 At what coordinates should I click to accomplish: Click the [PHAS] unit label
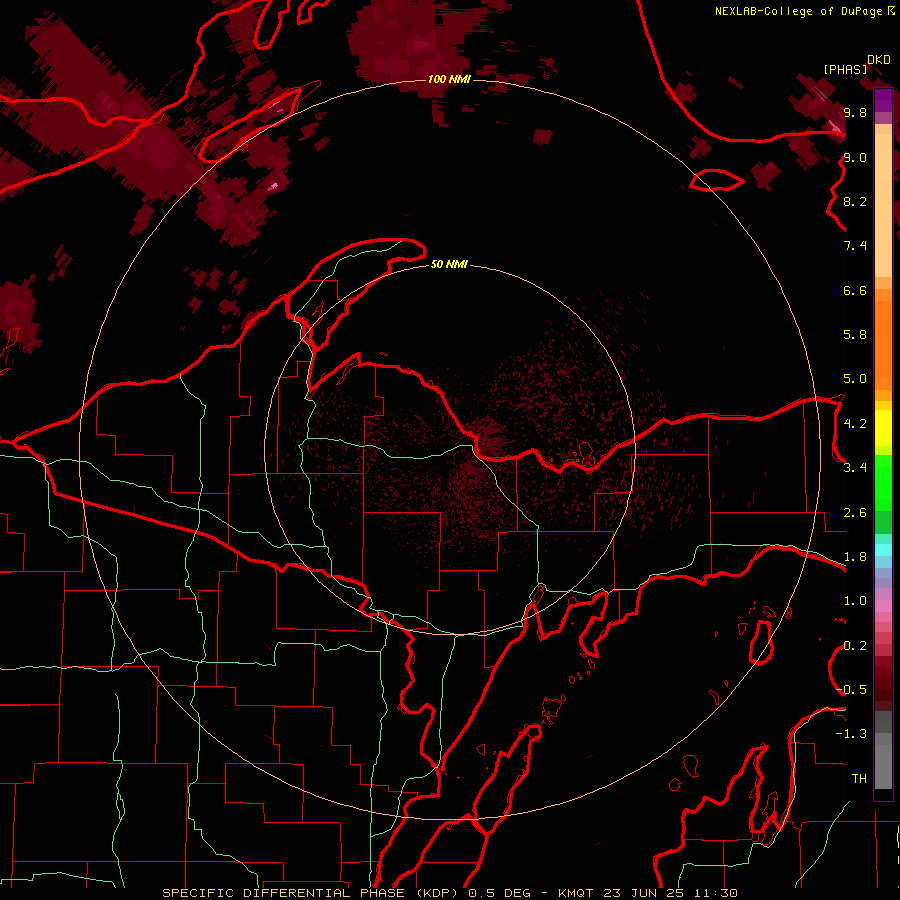[x=845, y=69]
